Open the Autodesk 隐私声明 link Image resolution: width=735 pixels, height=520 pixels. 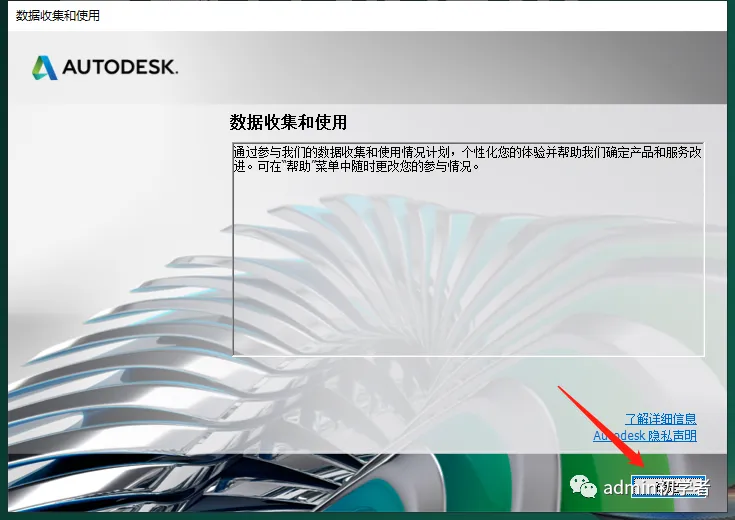(645, 436)
